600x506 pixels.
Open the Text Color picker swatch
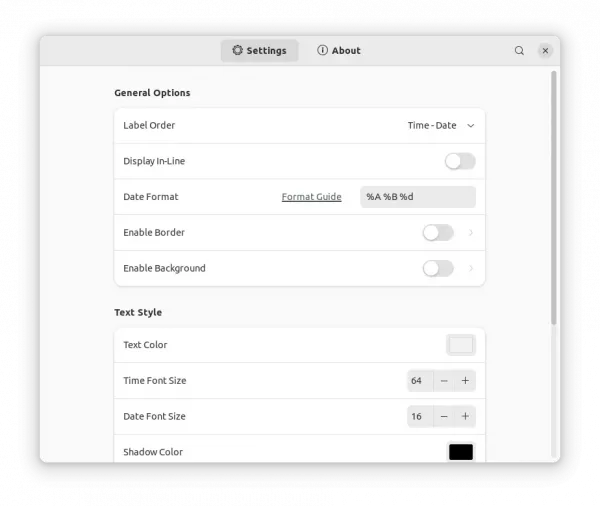(461, 345)
